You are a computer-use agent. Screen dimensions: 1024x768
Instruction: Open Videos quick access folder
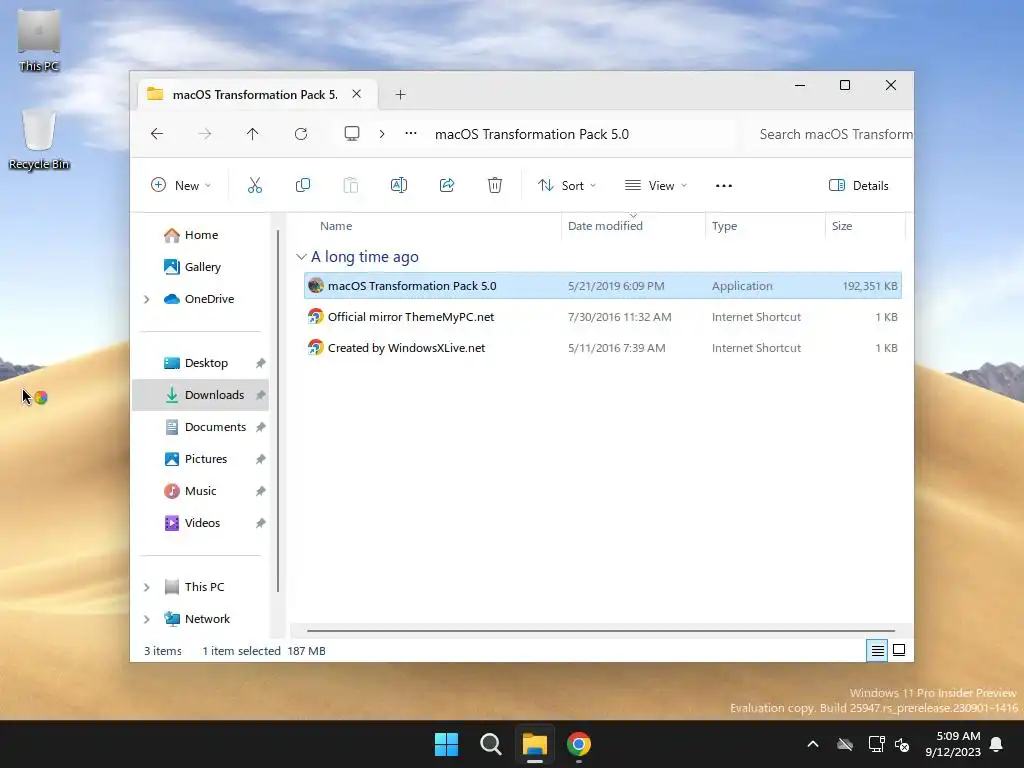pyautogui.click(x=202, y=523)
